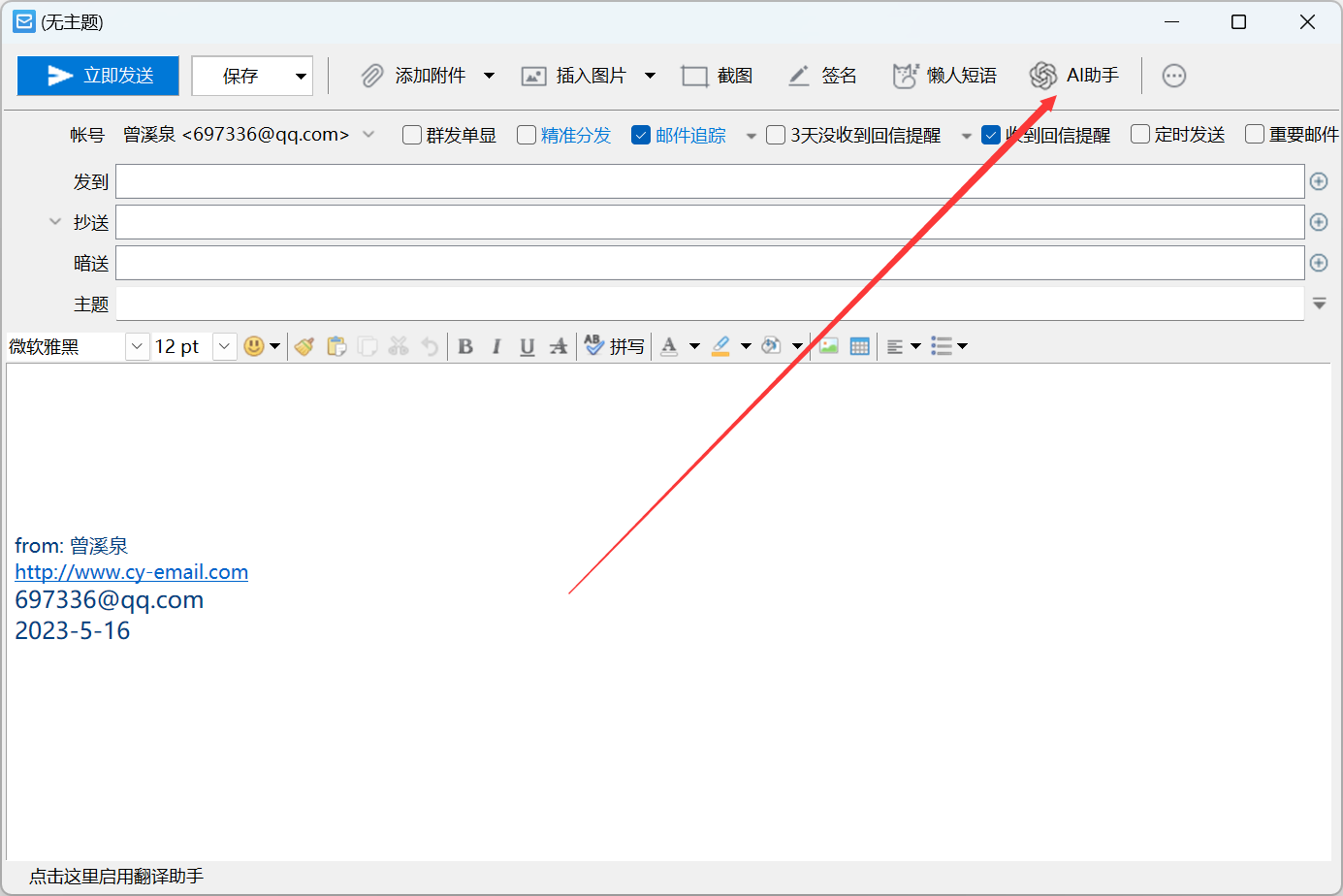Insert an emoji smiley
1343x896 pixels.
[254, 346]
